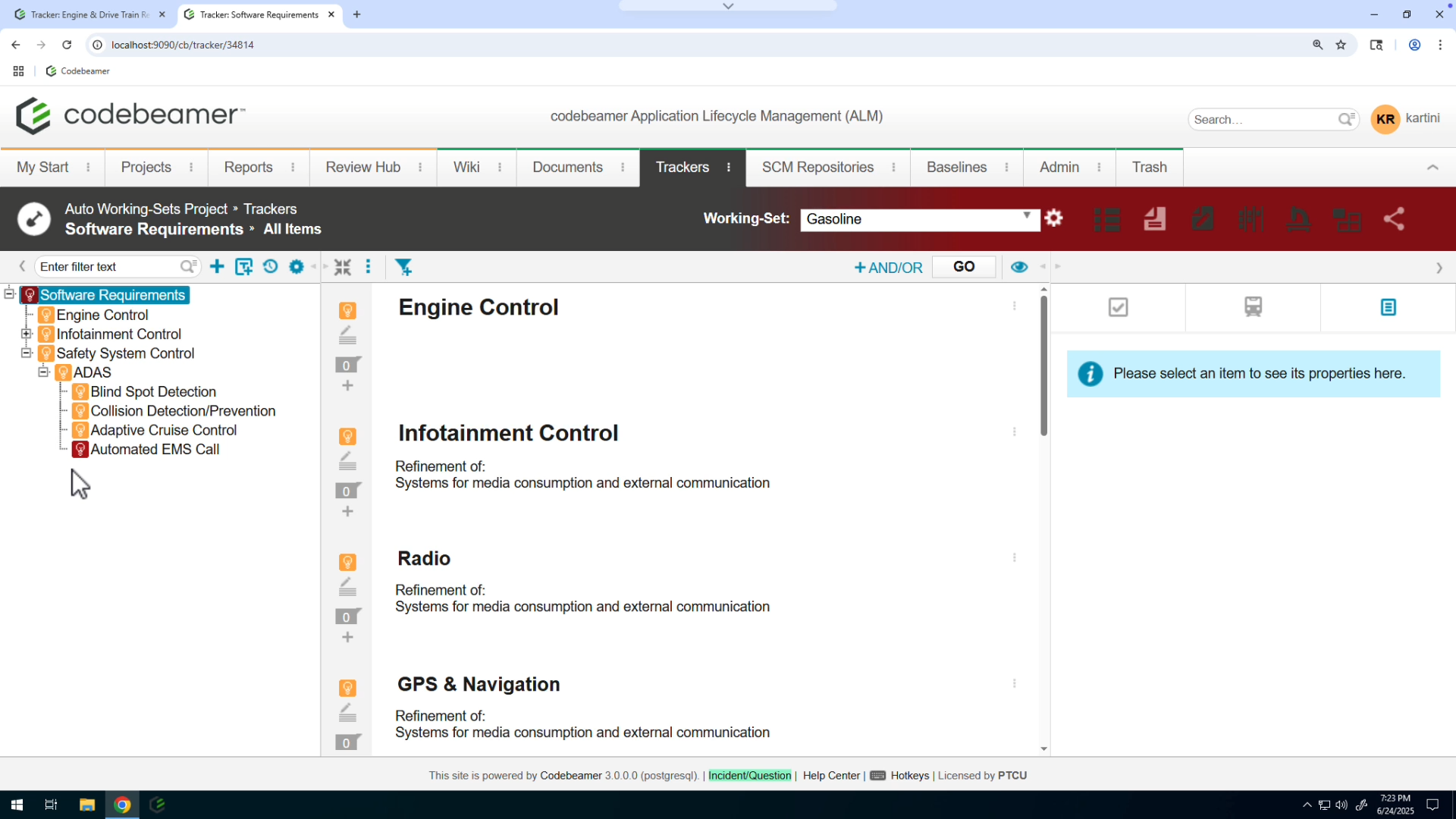Collapse the main menu bar with the up chevron

click(1432, 168)
